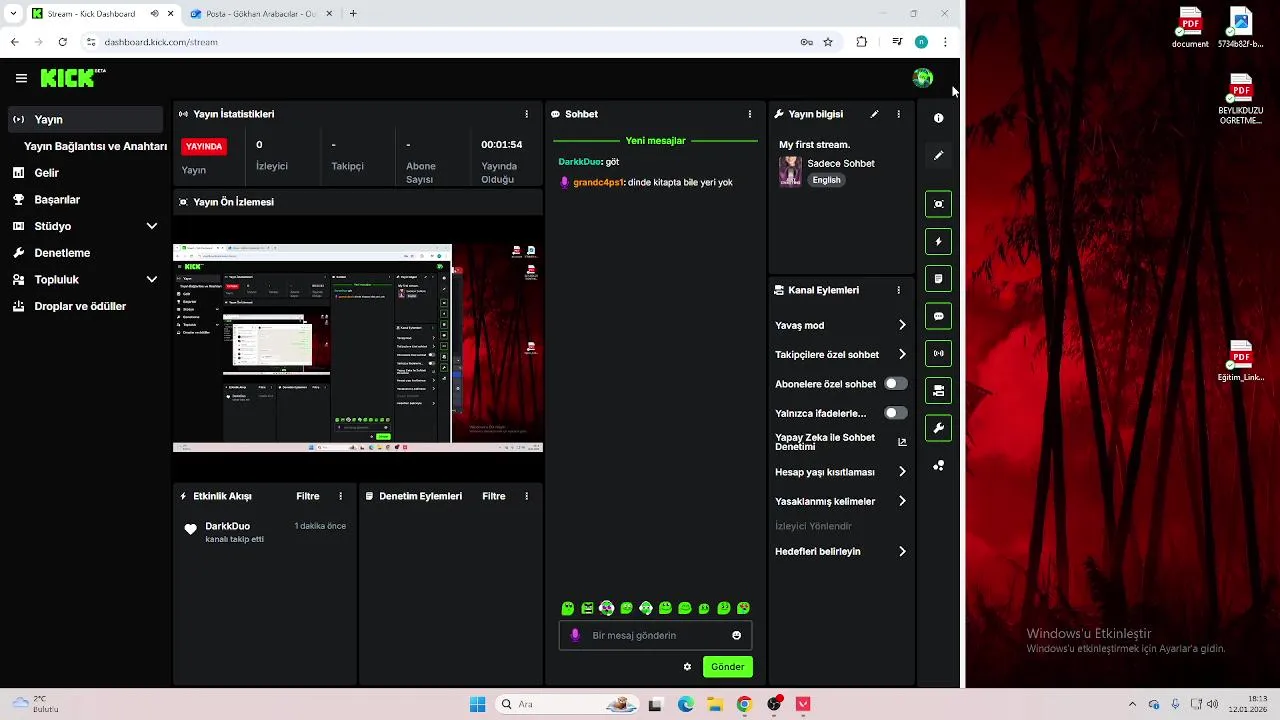This screenshot has height=720, width=1280.
Task: Open Denetleme in the sidebar
Action: [x=85, y=253]
